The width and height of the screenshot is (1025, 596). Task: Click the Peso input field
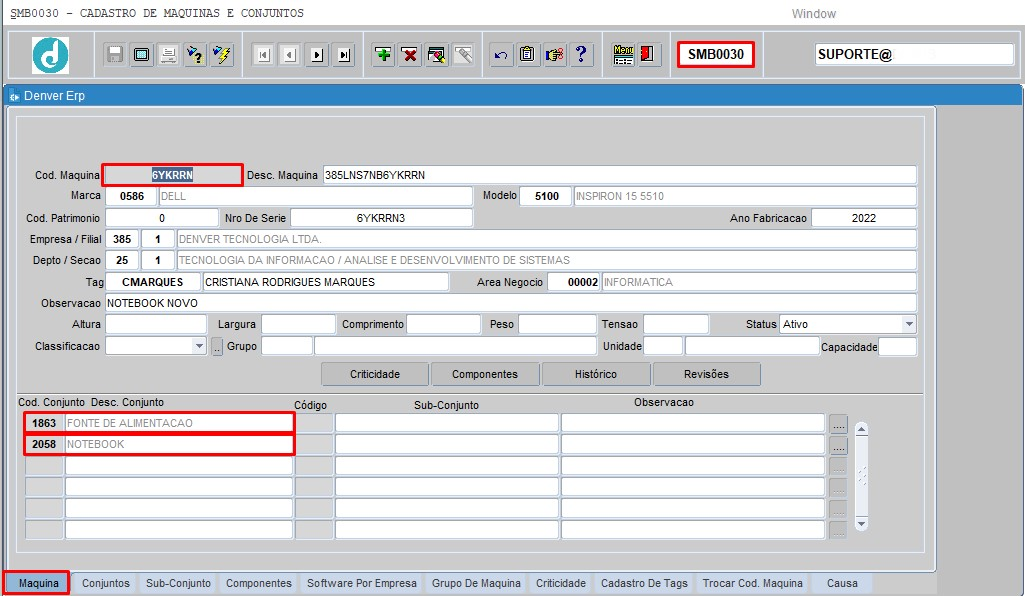click(x=558, y=324)
